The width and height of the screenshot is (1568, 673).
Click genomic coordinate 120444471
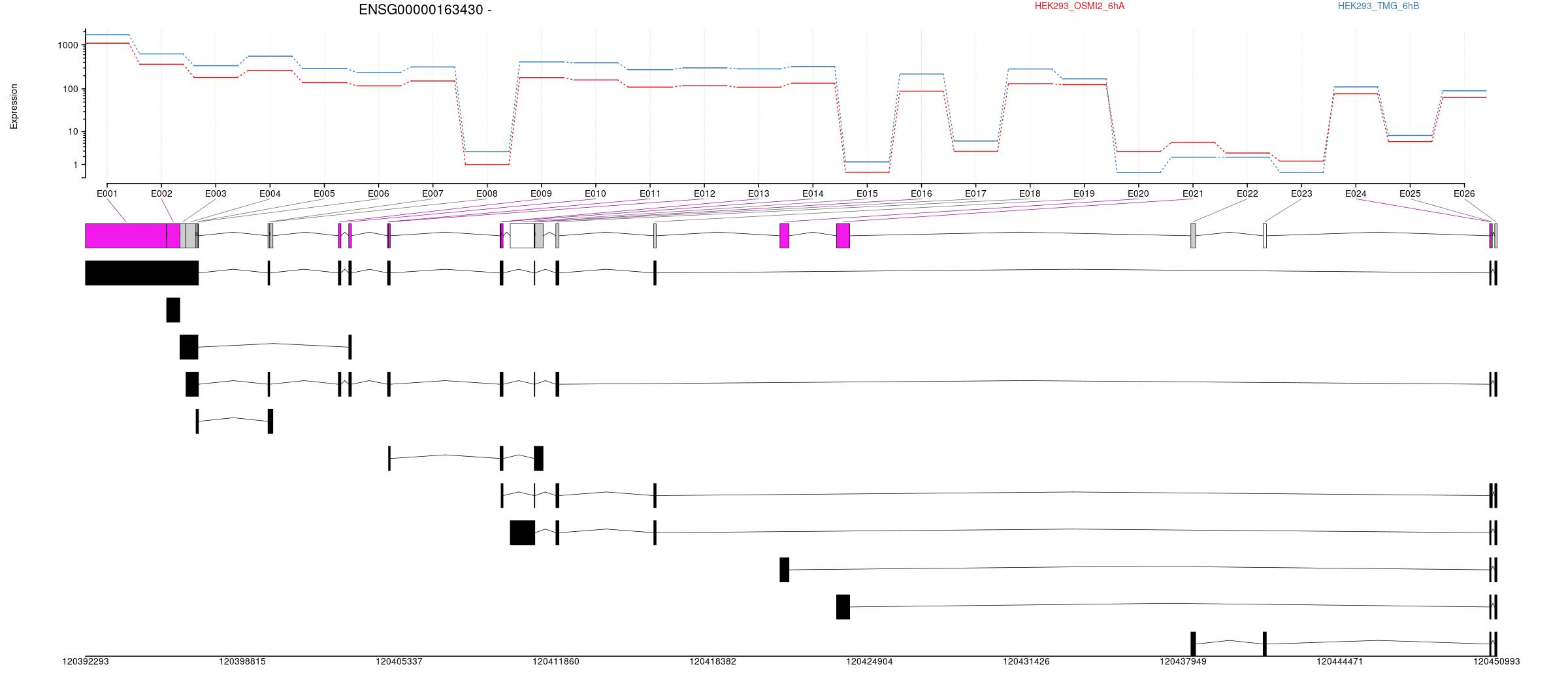point(1340,661)
